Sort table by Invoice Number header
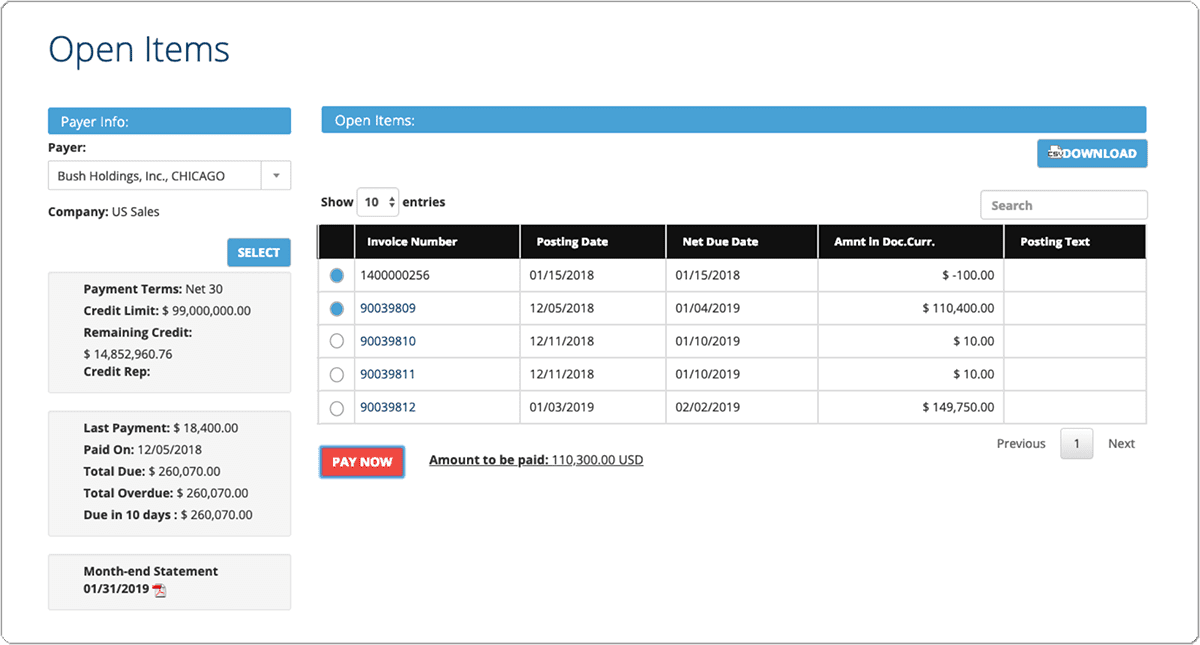The image size is (1200, 645). (x=437, y=241)
